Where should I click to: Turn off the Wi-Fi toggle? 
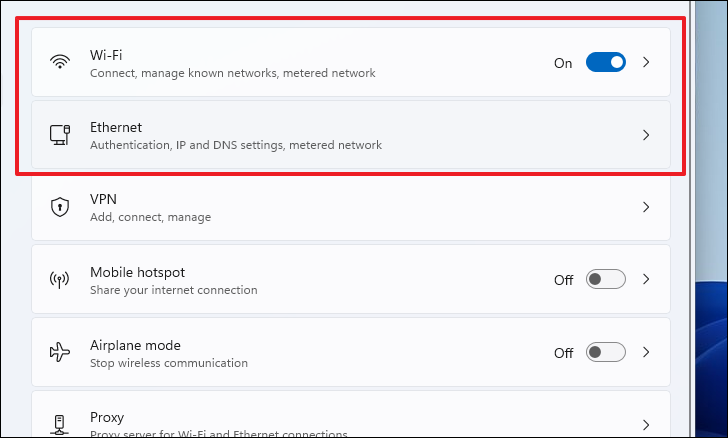click(605, 62)
